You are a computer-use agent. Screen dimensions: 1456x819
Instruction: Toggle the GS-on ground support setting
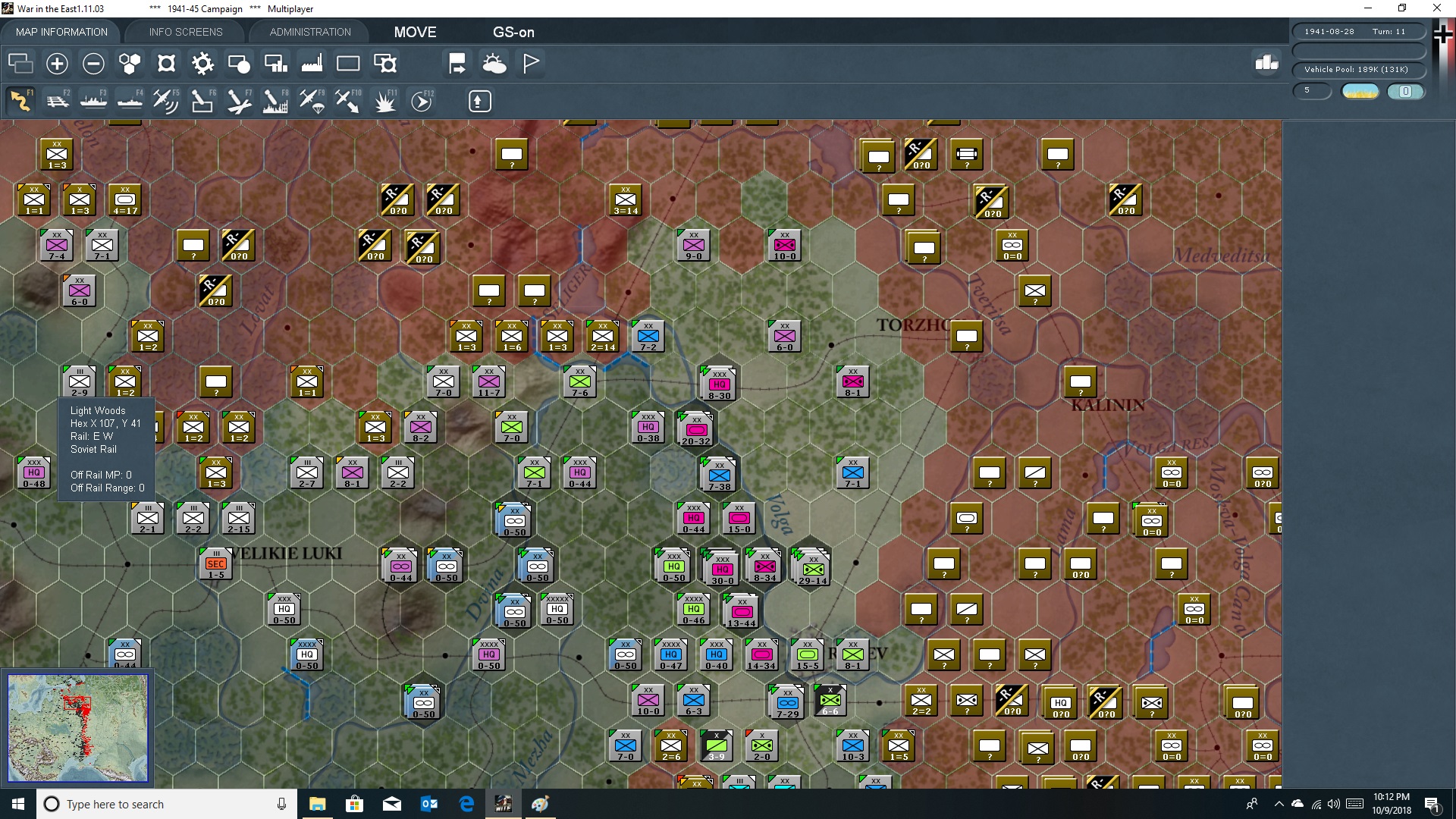513,32
